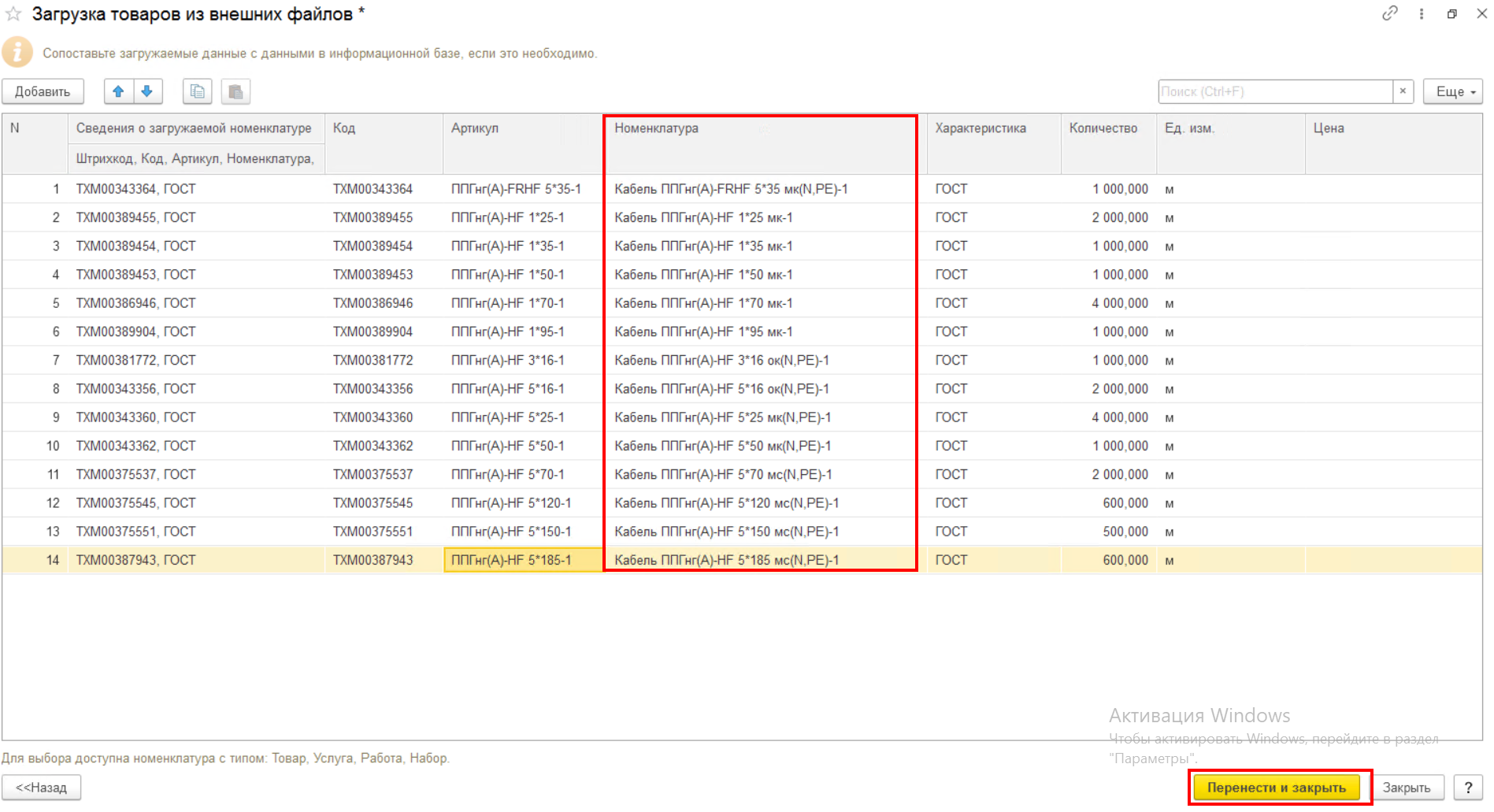Move row down with blue down arrow
The image size is (1494, 812).
(x=147, y=91)
